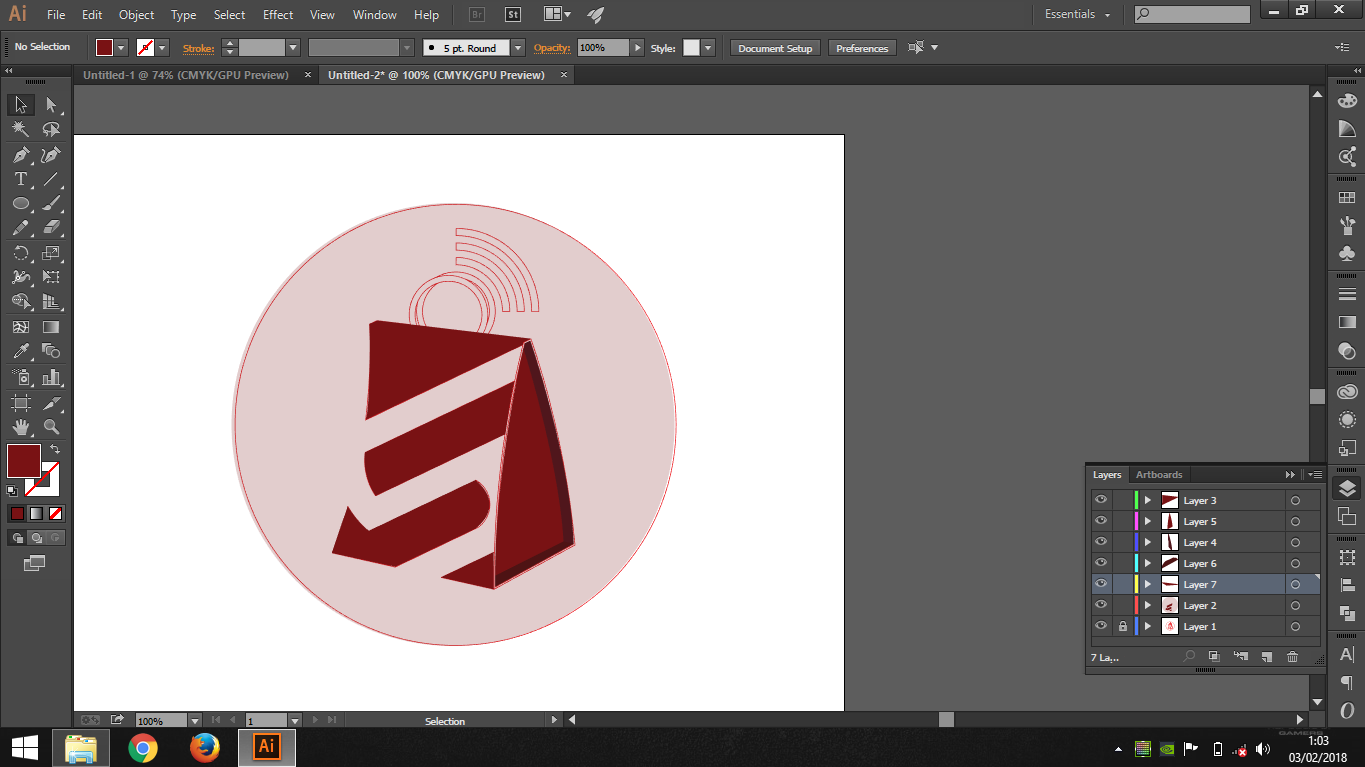
Task: Open the Symbols panel club icon
Action: (1347, 254)
